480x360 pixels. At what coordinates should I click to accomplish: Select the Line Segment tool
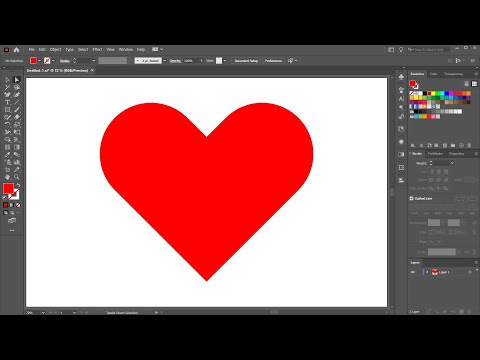click(x=17, y=102)
